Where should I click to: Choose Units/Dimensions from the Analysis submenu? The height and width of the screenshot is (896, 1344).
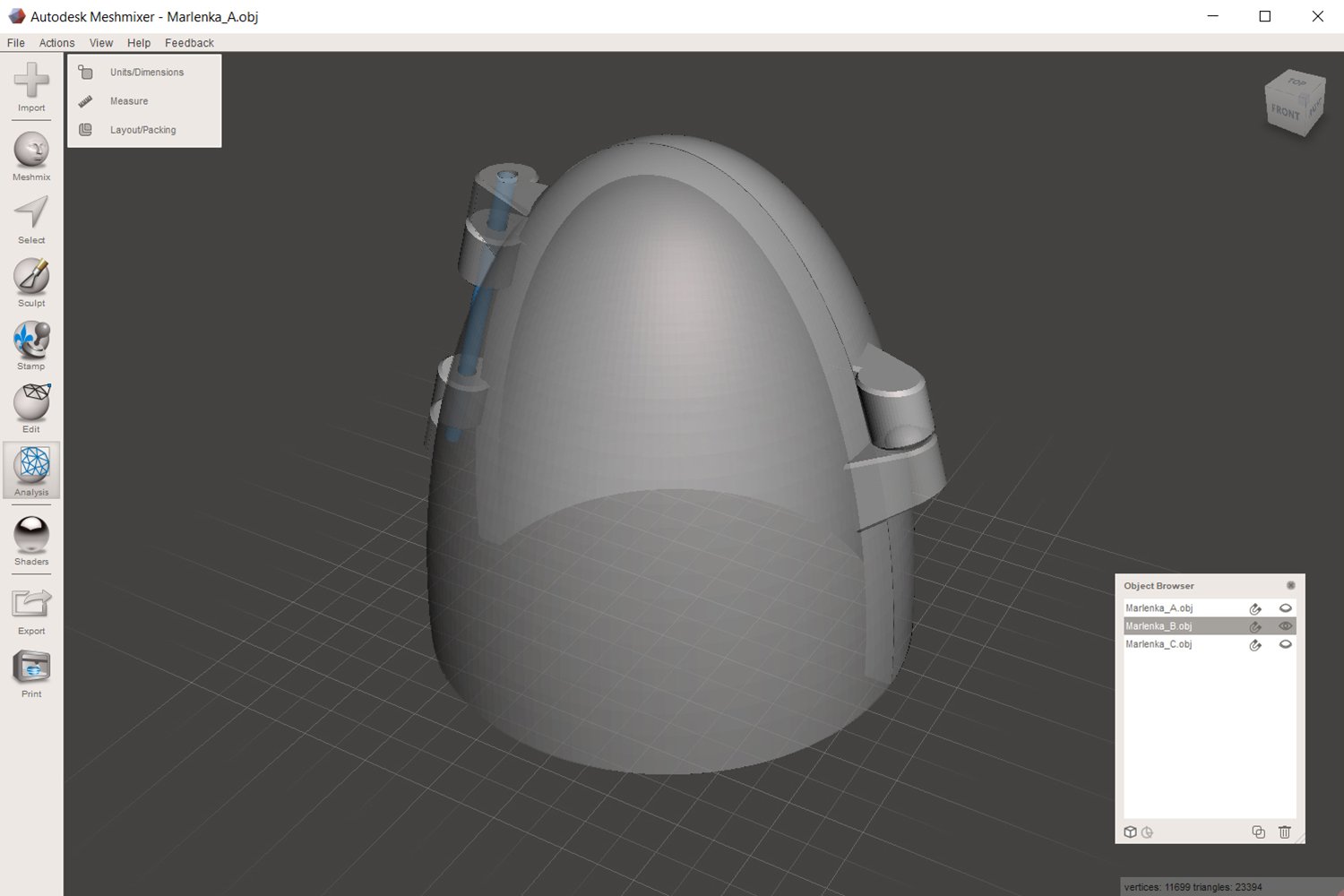pos(144,73)
